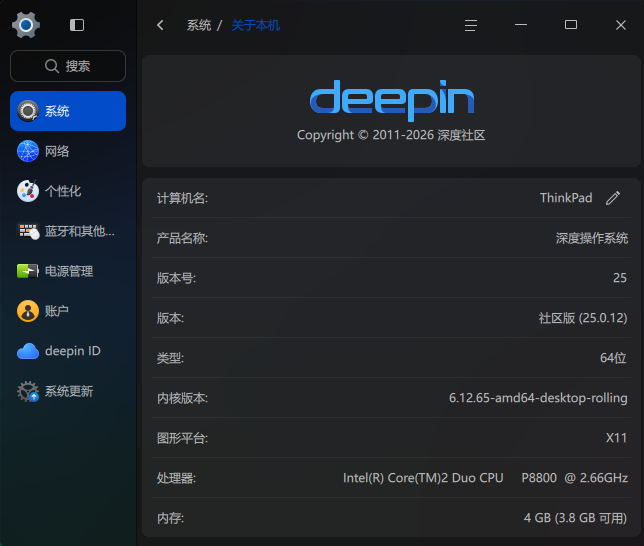Open the hamburger main menu
The image size is (644, 546).
[x=471, y=25]
